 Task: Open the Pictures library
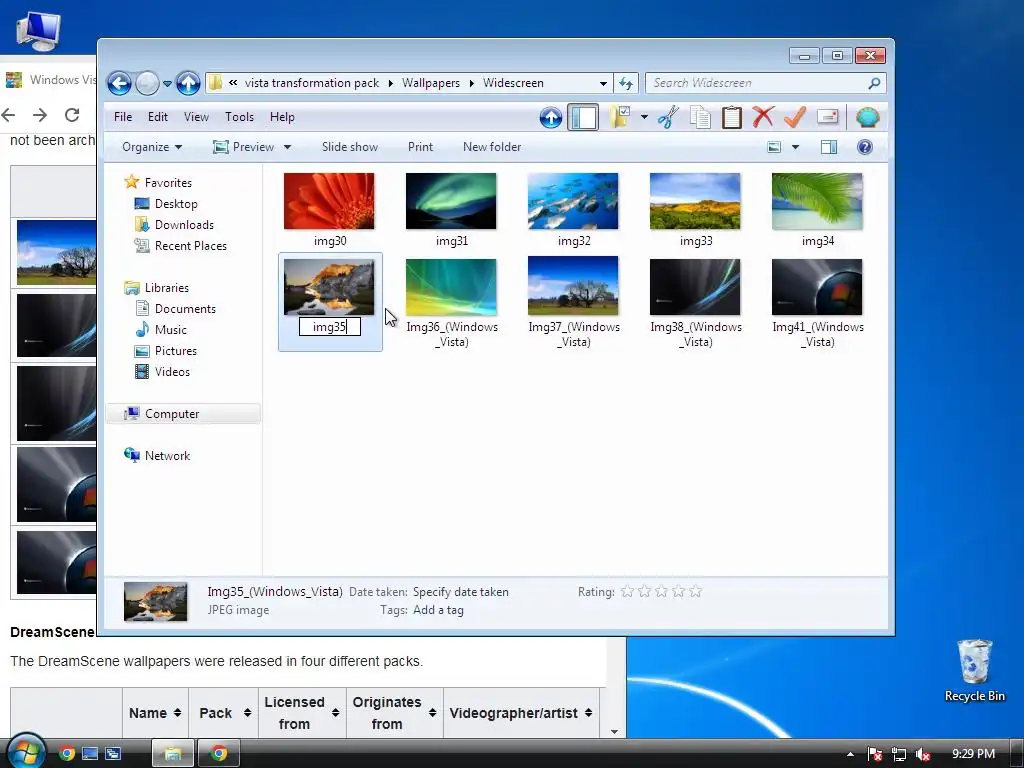(x=176, y=351)
